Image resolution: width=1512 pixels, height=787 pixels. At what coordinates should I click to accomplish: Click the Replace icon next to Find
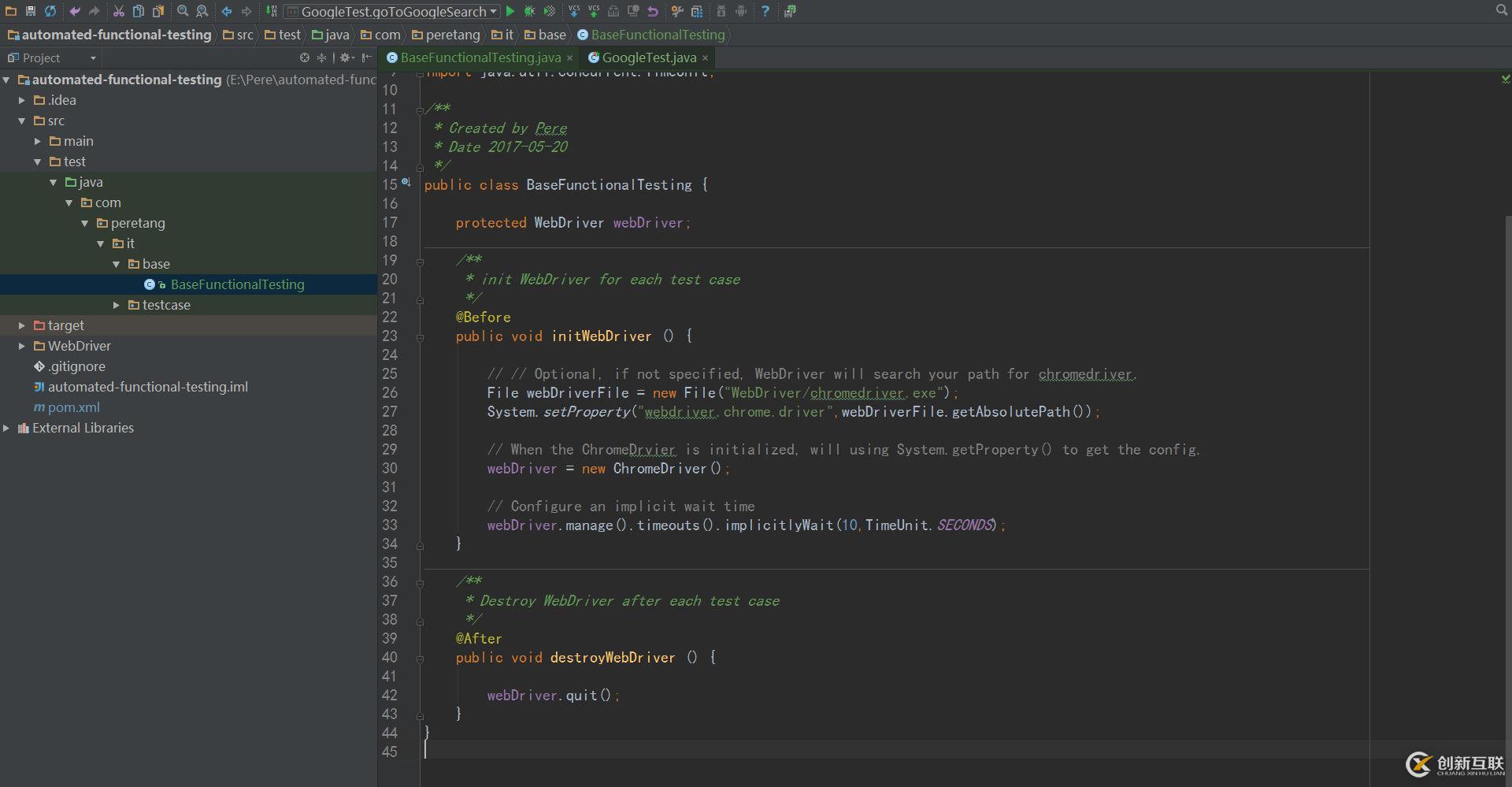tap(202, 11)
